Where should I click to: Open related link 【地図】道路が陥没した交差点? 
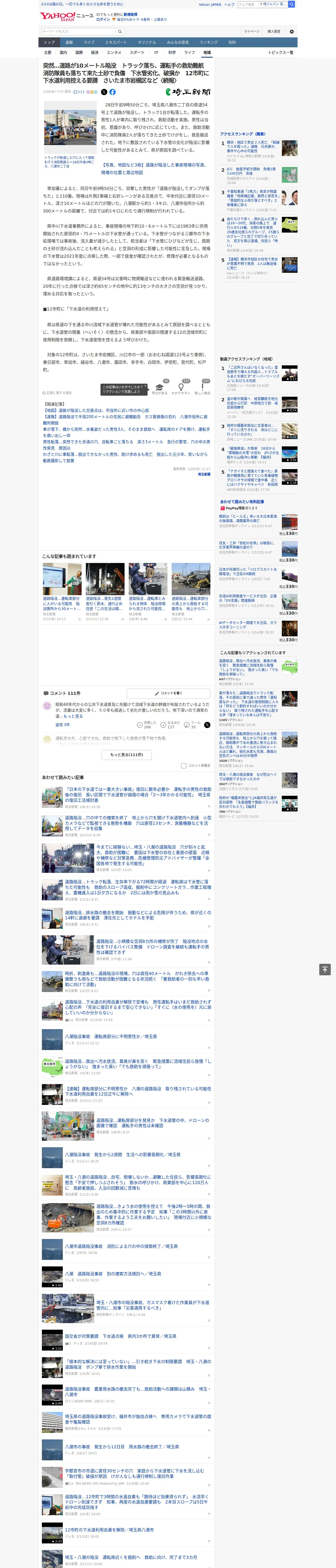96,410
